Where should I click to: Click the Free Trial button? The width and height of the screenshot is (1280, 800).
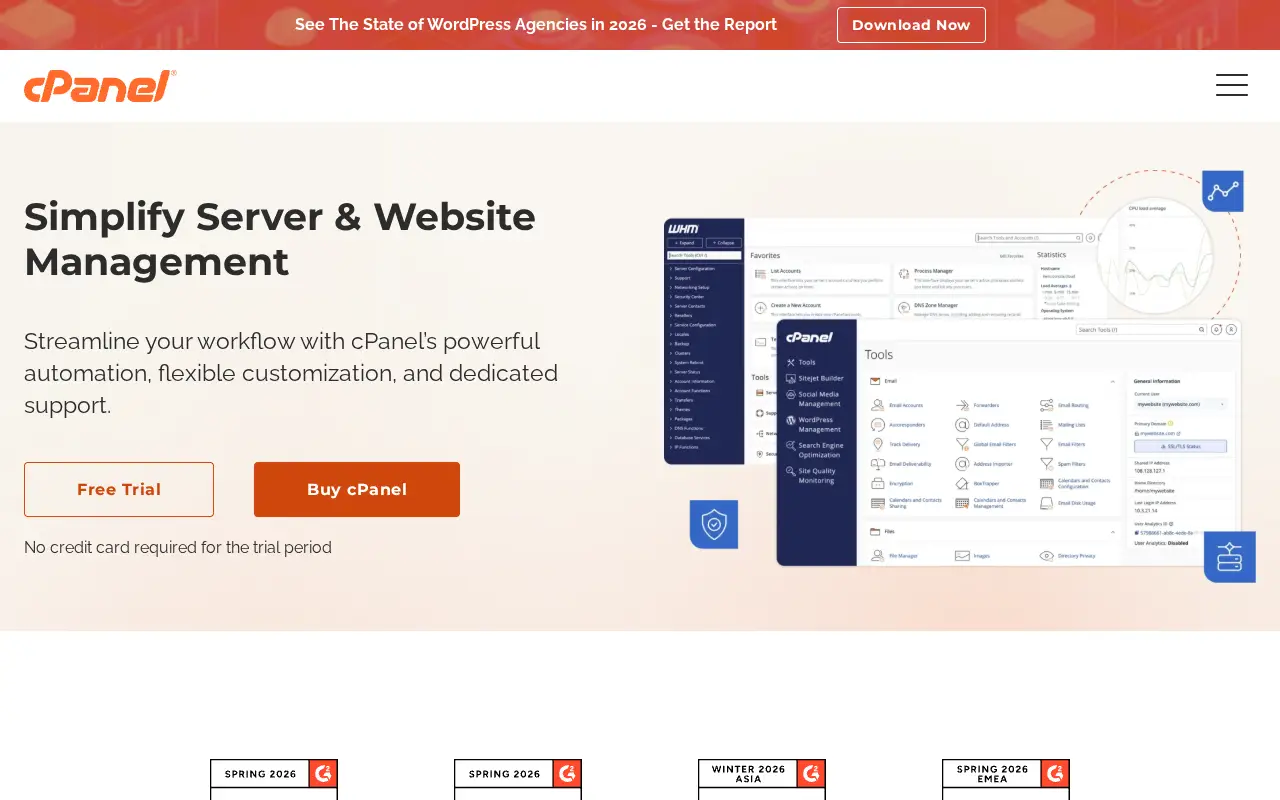point(119,489)
